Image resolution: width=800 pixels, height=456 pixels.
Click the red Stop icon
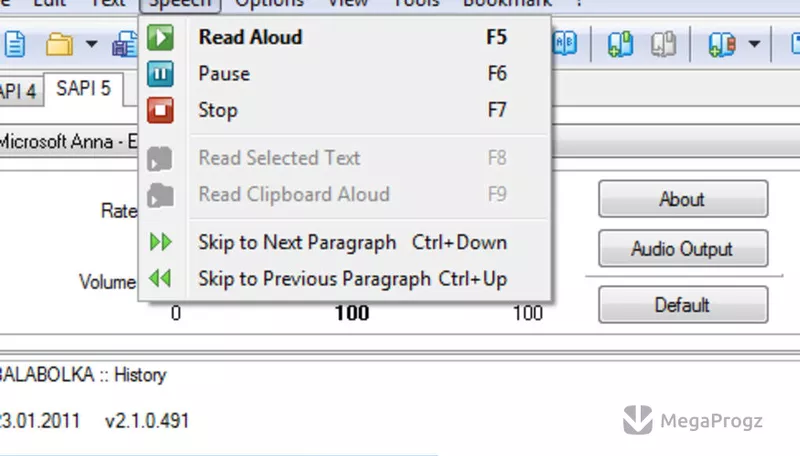click(160, 111)
